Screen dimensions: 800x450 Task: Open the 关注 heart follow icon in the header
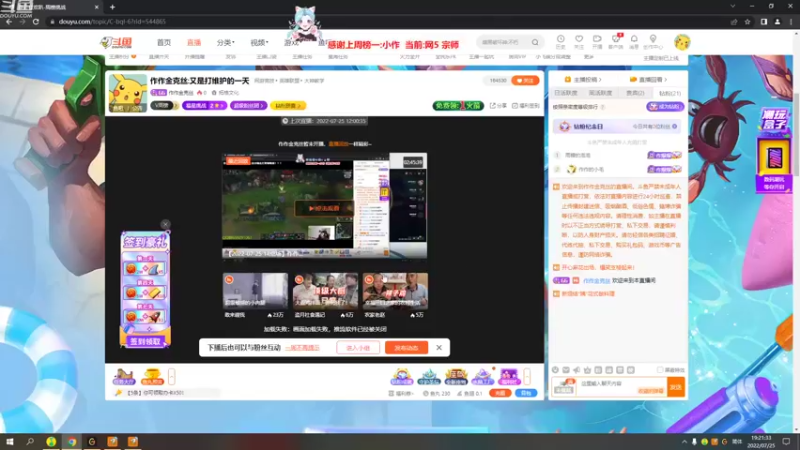[x=579, y=42]
